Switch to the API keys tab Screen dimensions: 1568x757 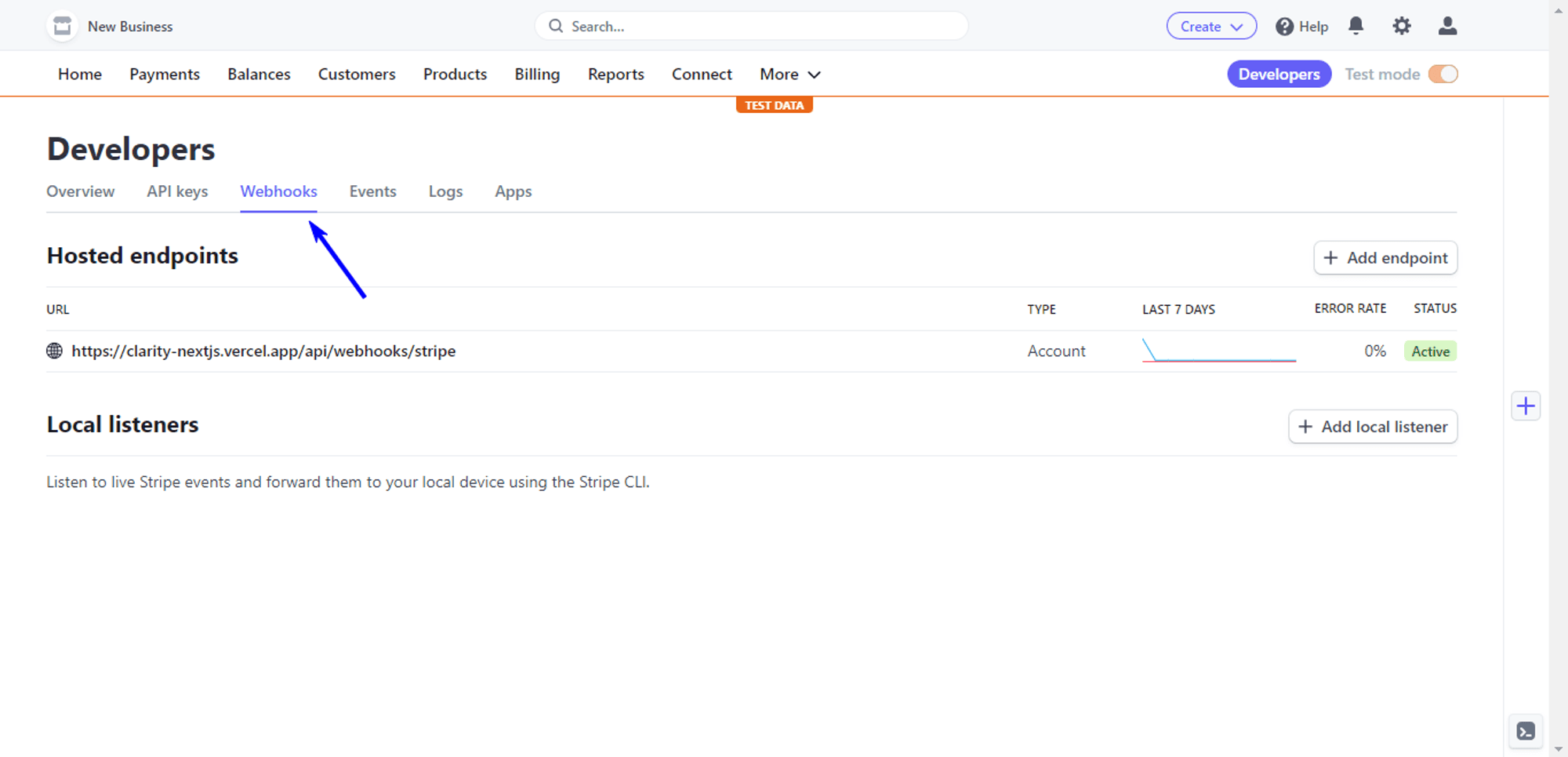pyautogui.click(x=177, y=191)
